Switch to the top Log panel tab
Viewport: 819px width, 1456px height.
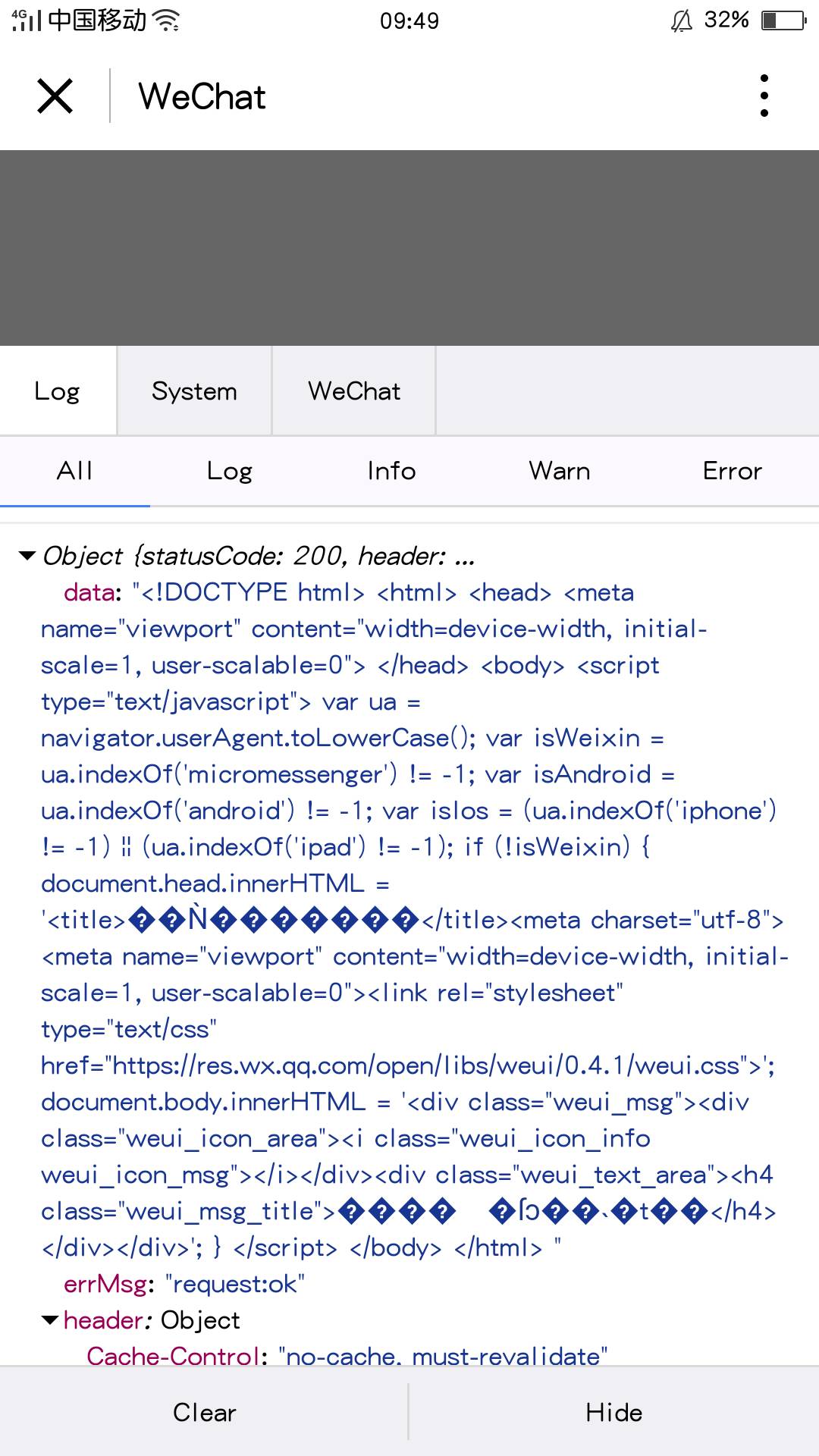(x=58, y=391)
